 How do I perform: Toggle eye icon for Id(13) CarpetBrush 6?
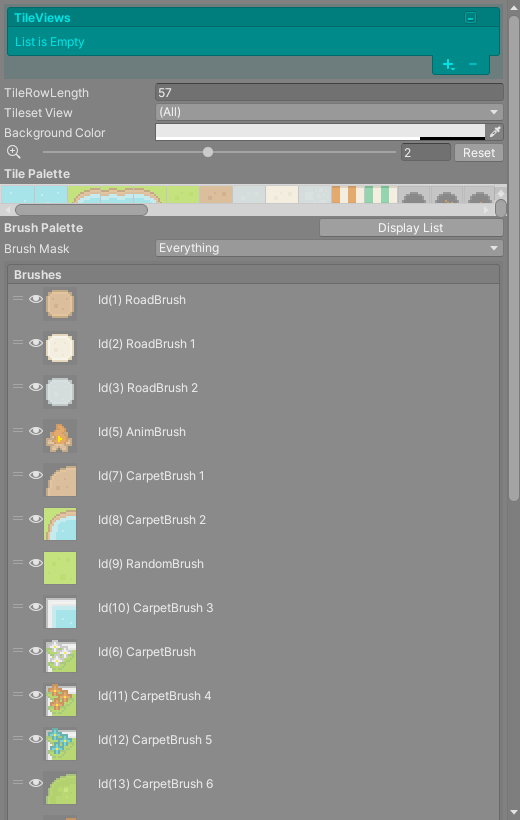tap(36, 782)
